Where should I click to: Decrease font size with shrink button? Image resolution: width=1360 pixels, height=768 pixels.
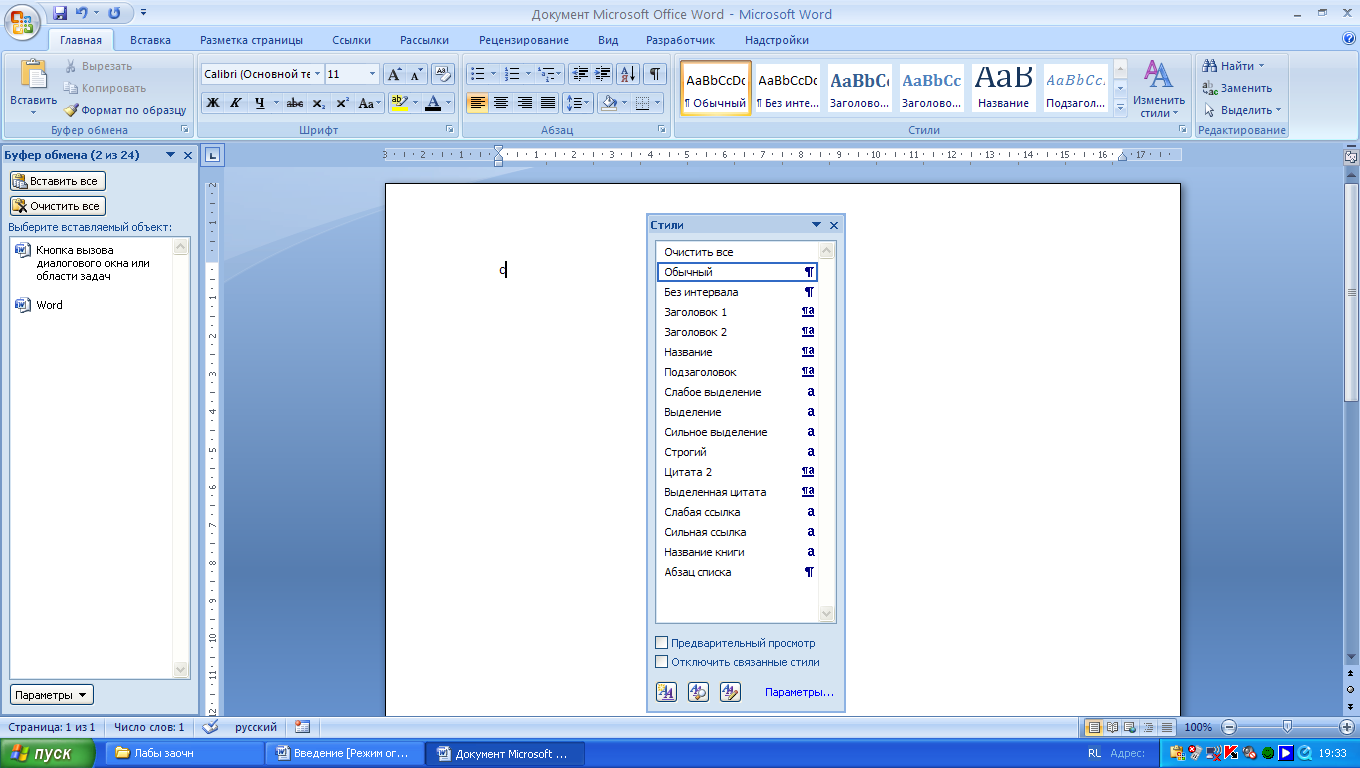pyautogui.click(x=416, y=74)
